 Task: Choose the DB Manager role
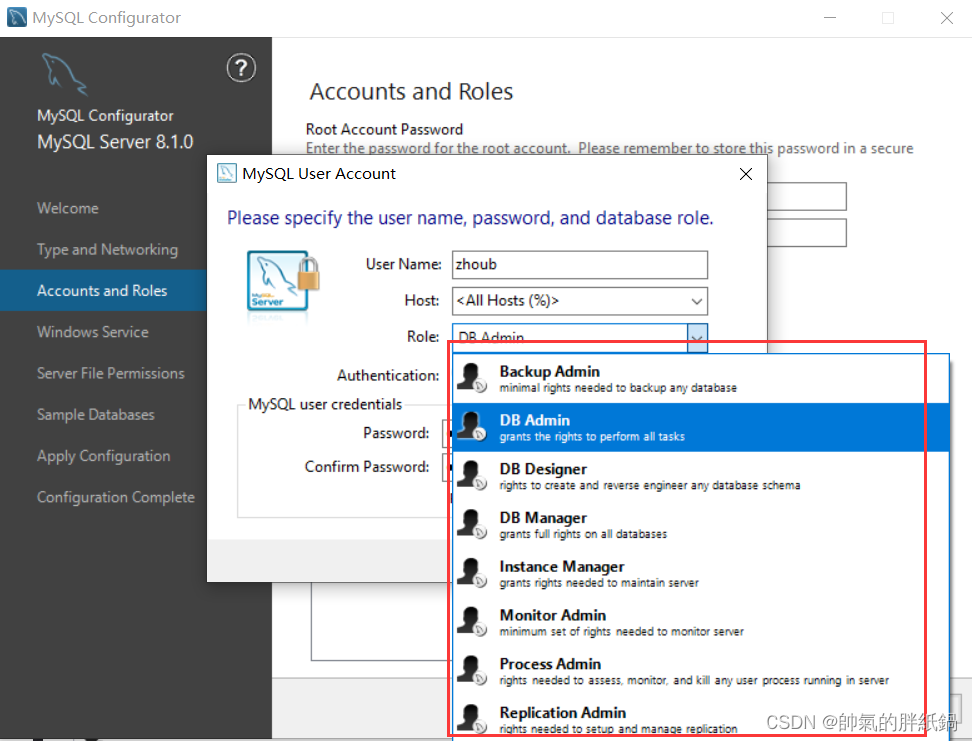click(x=701, y=525)
